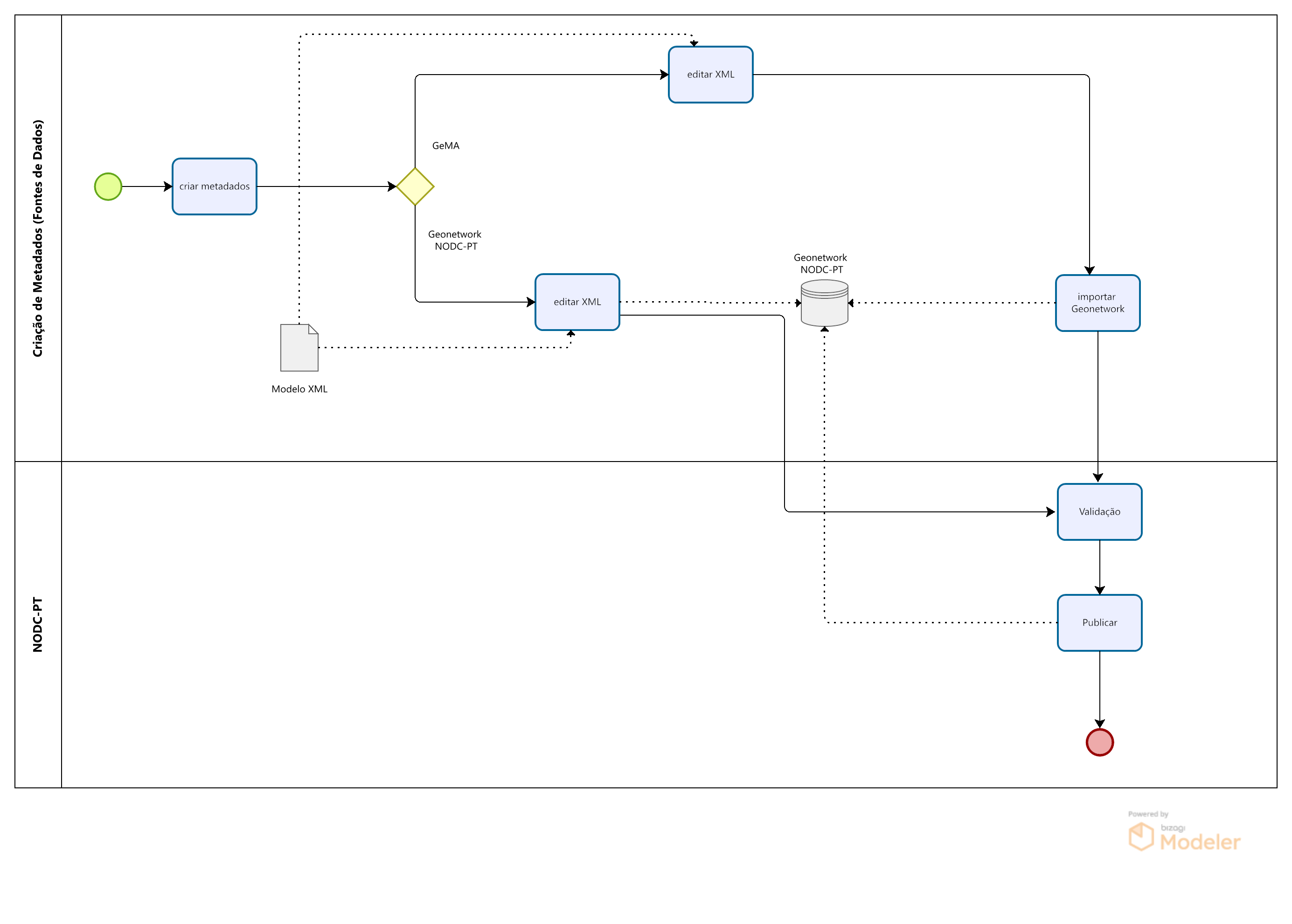Select the Validação task box
This screenshot has width=1292, height=924.
[1099, 511]
